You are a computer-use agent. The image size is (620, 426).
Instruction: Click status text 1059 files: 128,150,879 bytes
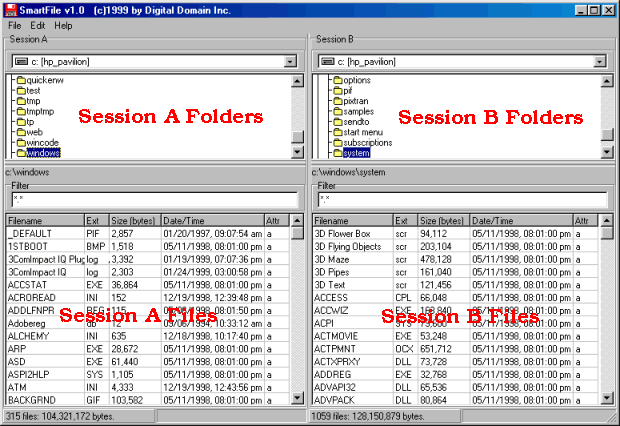(x=368, y=416)
